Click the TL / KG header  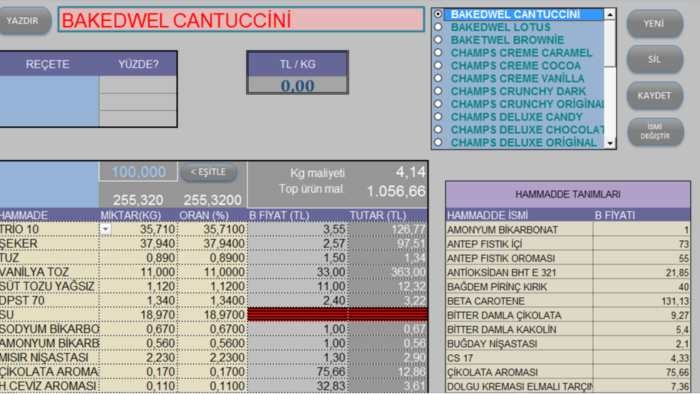[x=297, y=64]
